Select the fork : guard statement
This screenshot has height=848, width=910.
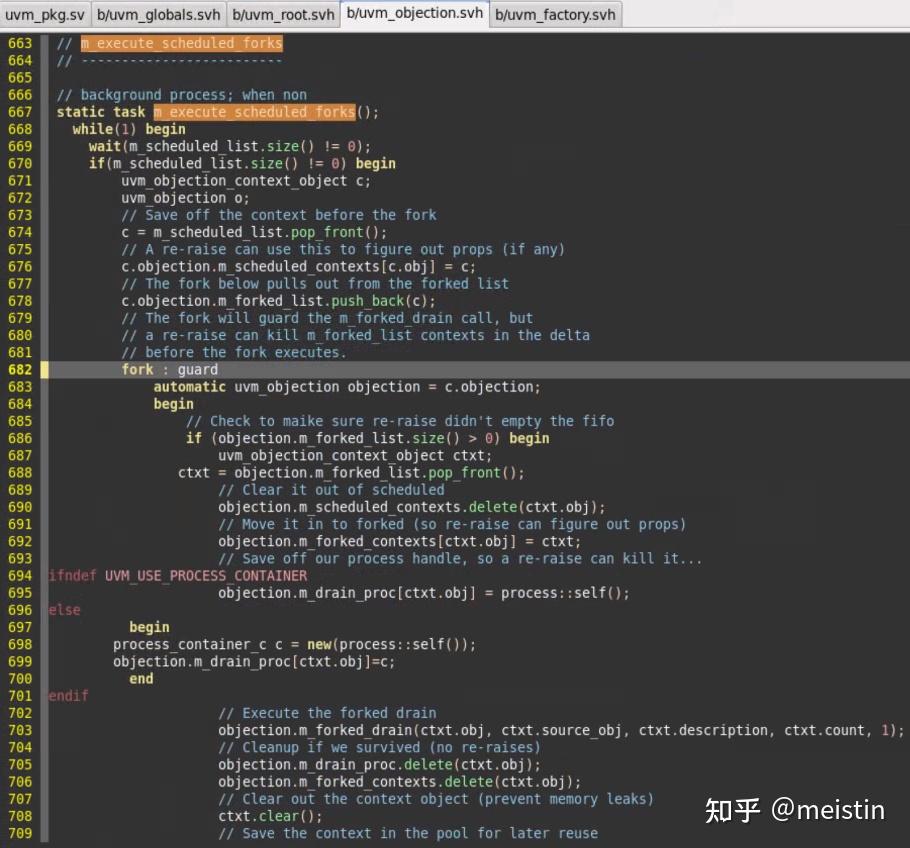[x=170, y=369]
